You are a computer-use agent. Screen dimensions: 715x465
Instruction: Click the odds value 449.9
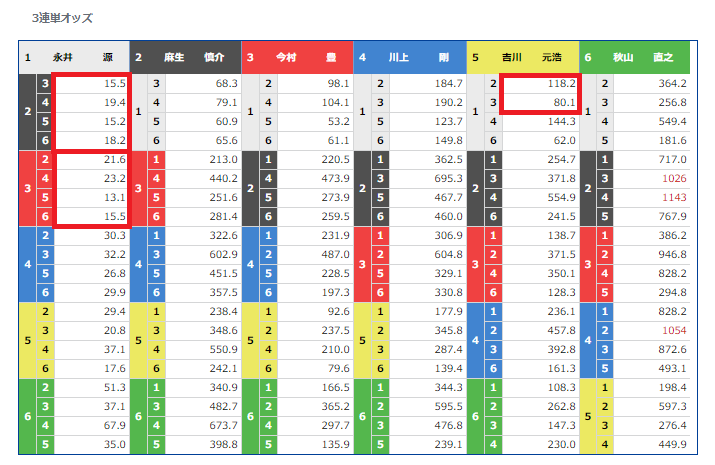(672, 444)
